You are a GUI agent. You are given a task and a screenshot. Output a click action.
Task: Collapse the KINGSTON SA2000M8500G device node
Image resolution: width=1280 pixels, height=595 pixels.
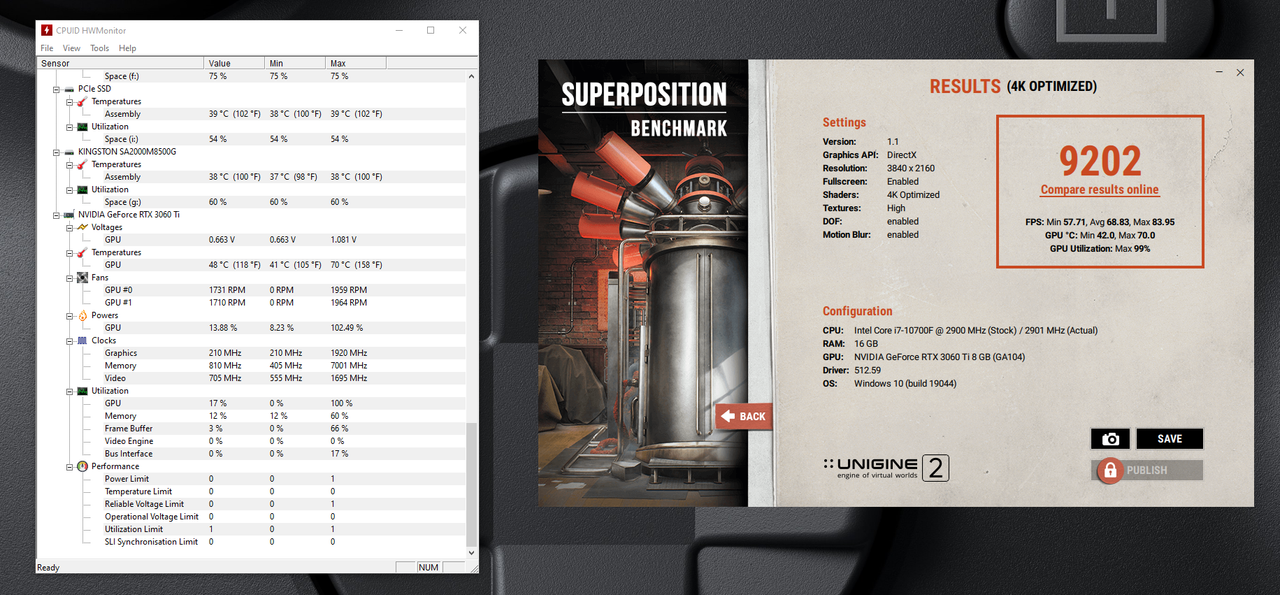(57, 152)
